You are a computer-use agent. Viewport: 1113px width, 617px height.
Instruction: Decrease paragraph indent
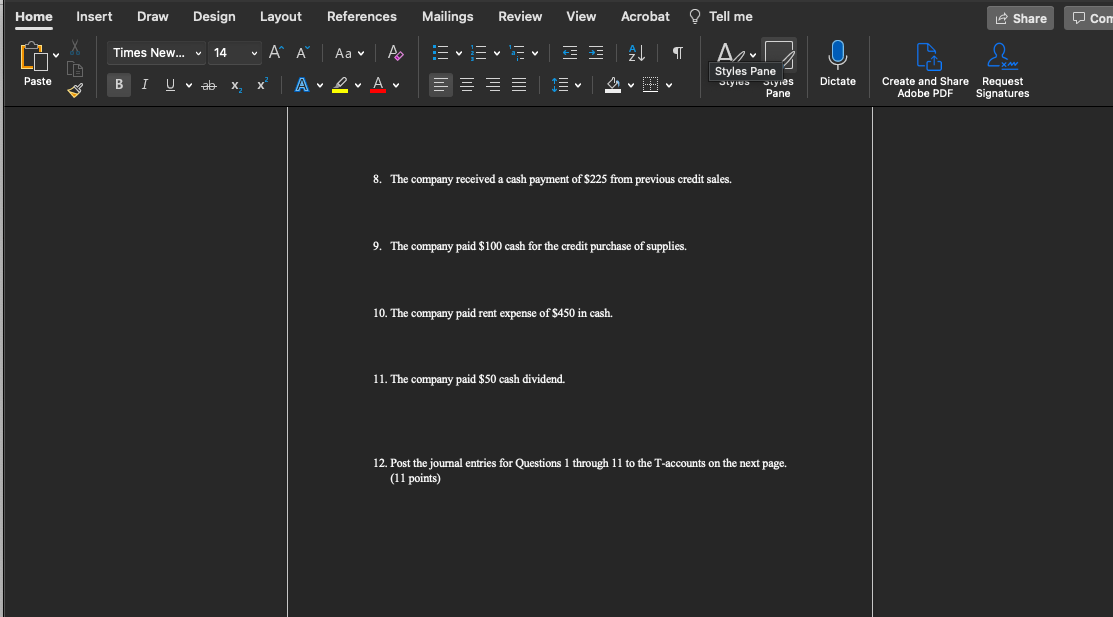569,53
